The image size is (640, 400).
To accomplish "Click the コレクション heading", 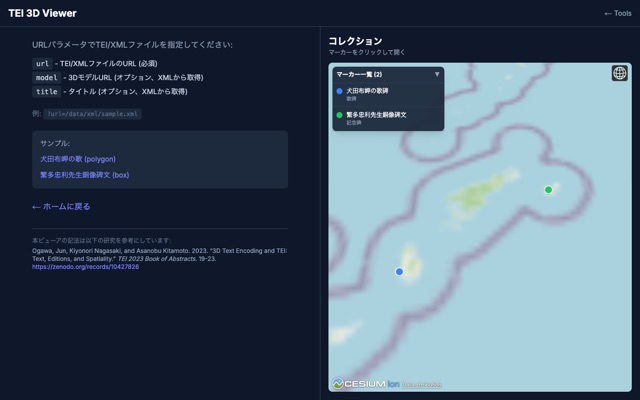I will tap(355, 41).
